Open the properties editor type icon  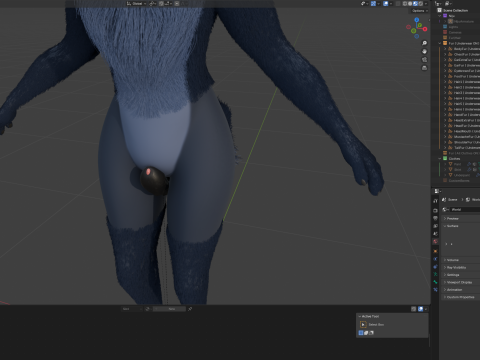coord(437,191)
